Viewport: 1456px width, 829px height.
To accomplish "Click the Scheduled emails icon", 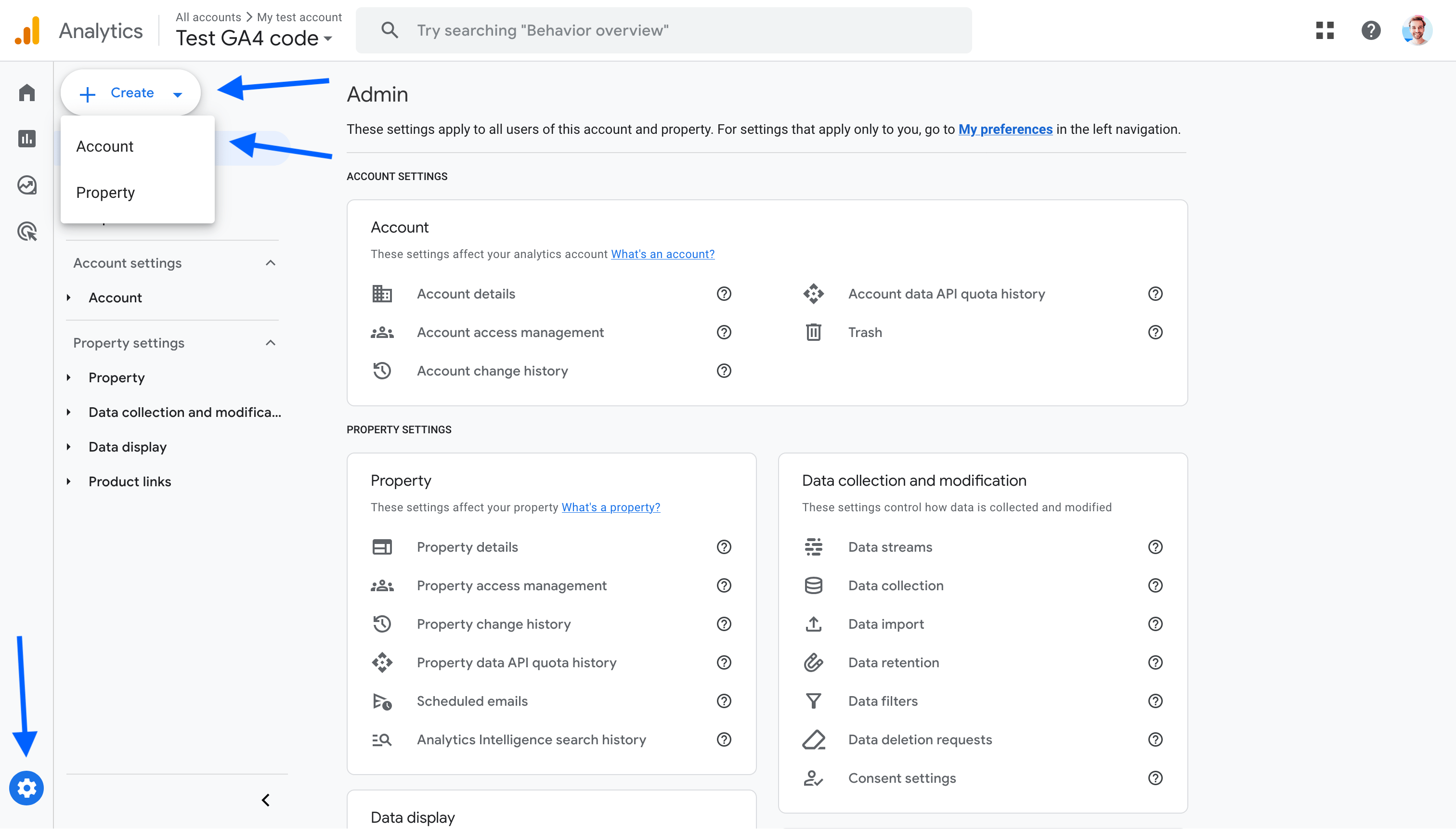I will coord(382,700).
